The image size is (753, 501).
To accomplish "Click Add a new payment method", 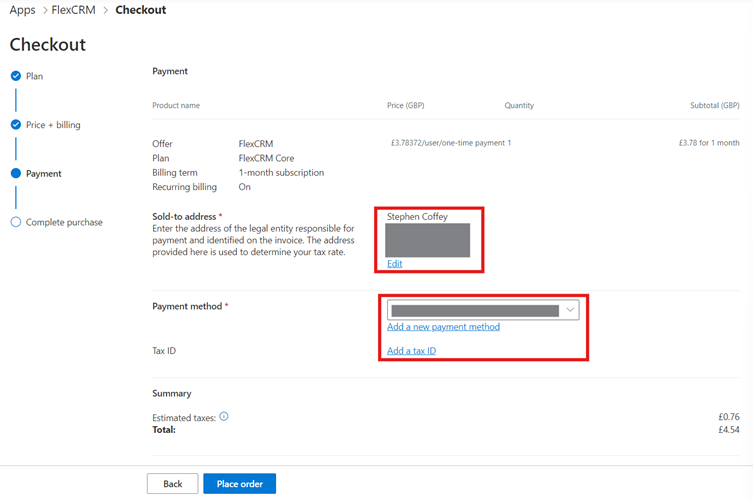I will 443,327.
